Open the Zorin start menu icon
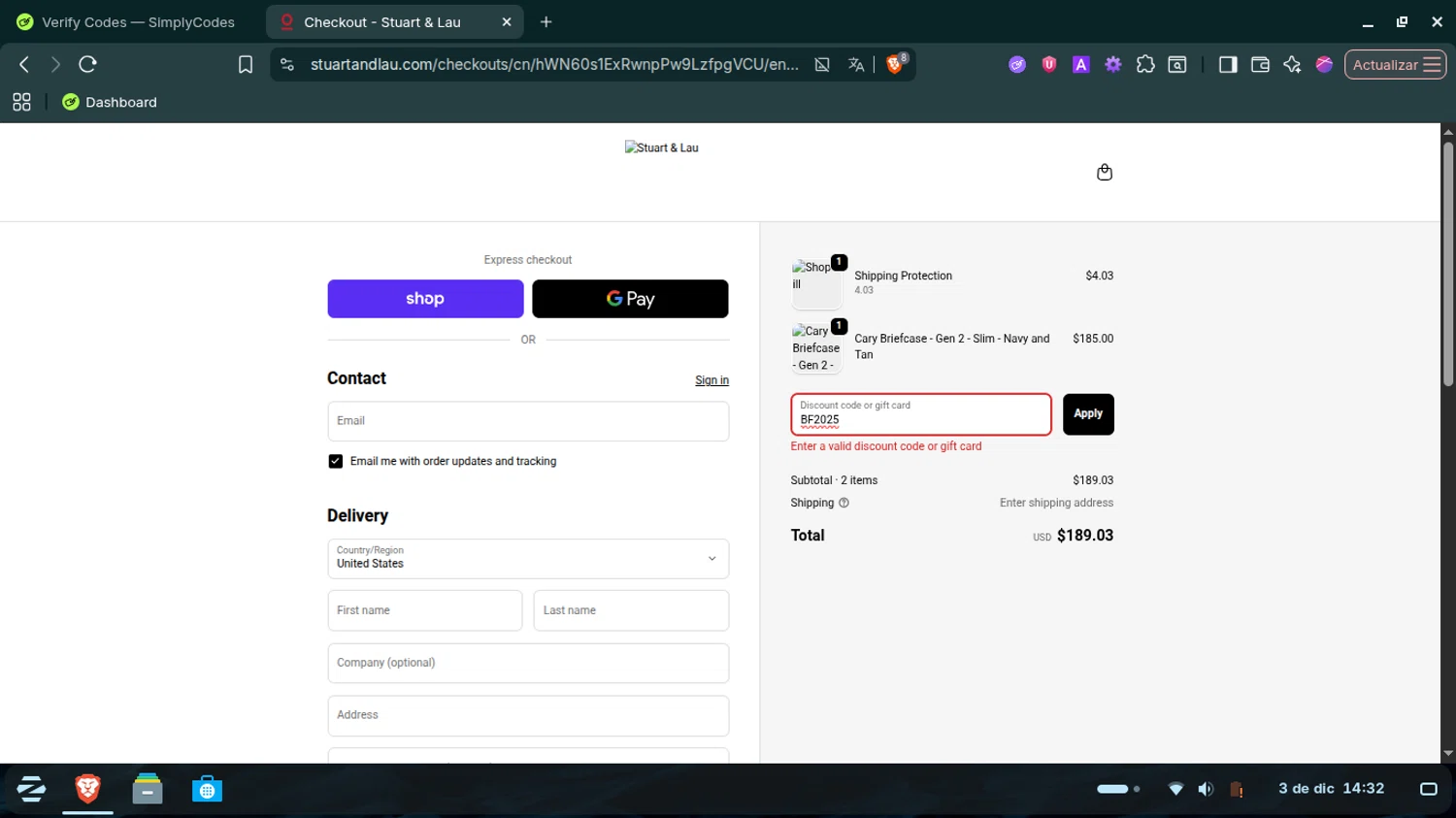The image size is (1456, 818). coord(31,789)
